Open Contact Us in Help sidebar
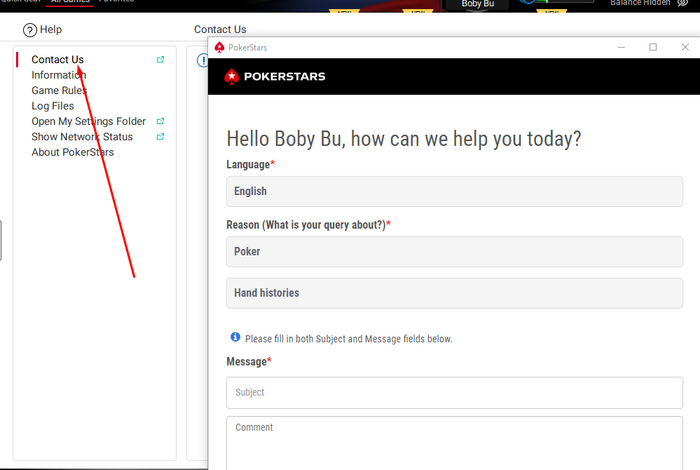The width and height of the screenshot is (700, 470). (58, 59)
